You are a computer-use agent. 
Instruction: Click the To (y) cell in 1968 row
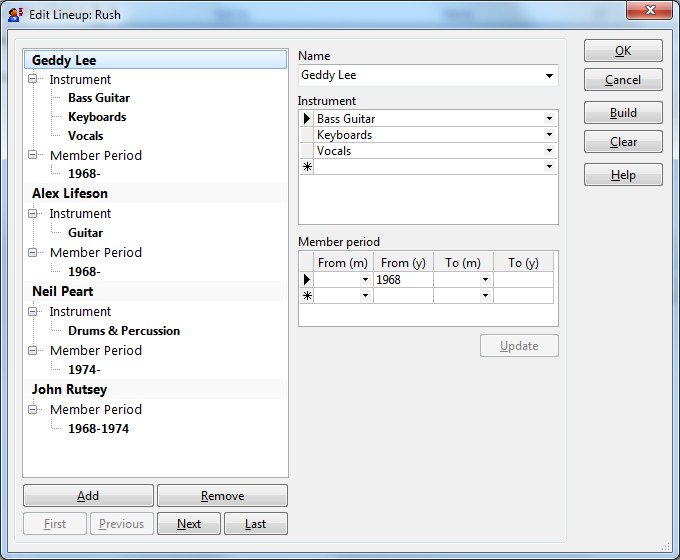(x=523, y=280)
